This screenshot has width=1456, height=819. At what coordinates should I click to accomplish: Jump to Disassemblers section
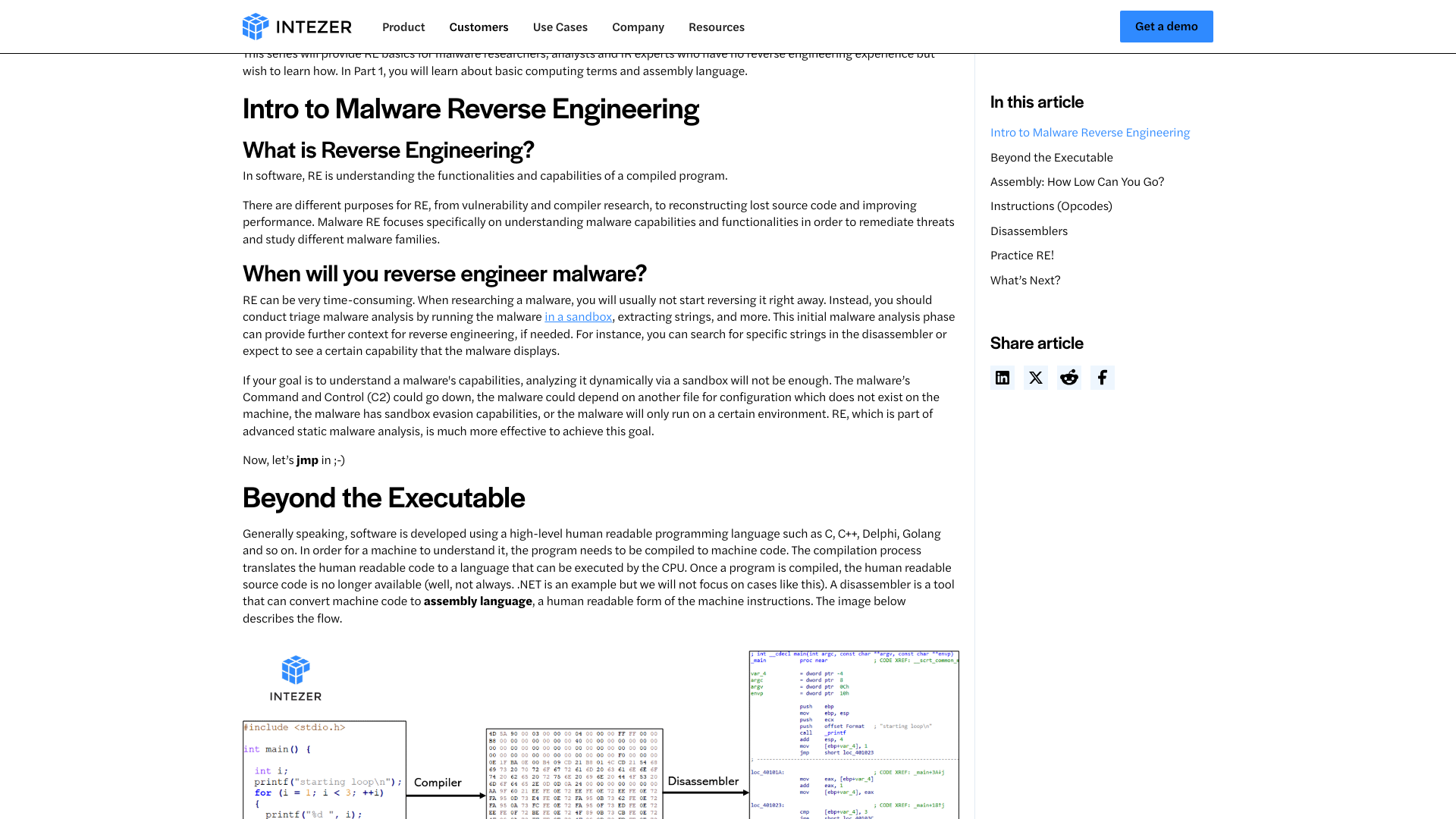(x=1029, y=231)
